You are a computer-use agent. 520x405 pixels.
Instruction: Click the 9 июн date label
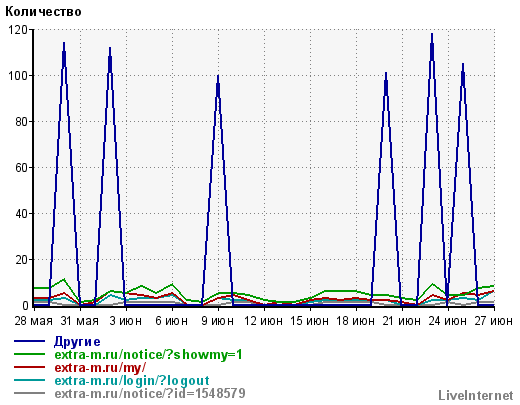click(218, 321)
